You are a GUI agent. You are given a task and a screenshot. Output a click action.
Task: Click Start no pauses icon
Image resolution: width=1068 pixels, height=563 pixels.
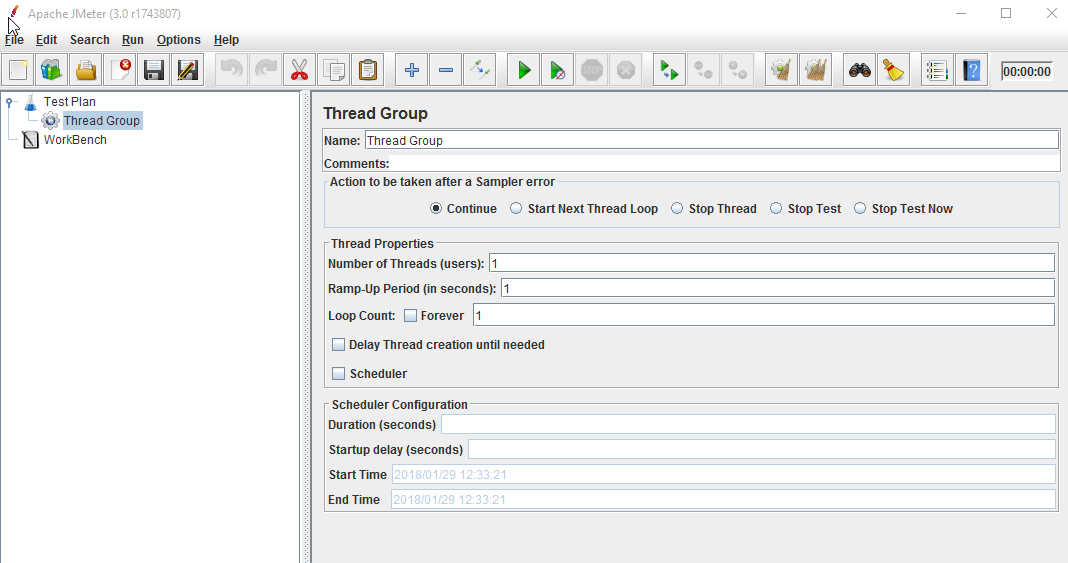558,70
